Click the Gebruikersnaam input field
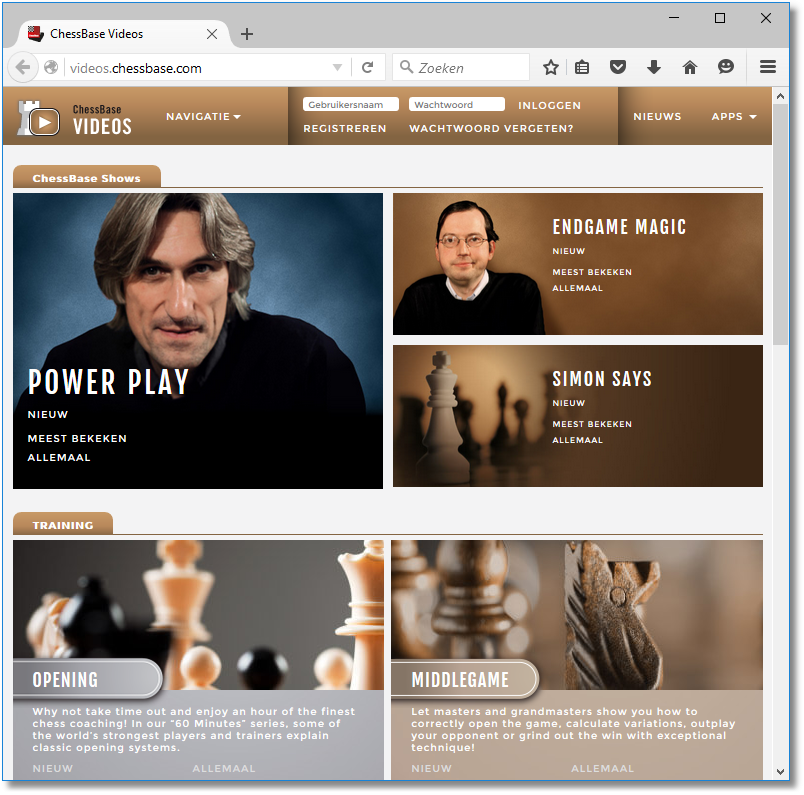Image resolution: width=804 pixels, height=795 pixels. coord(352,105)
